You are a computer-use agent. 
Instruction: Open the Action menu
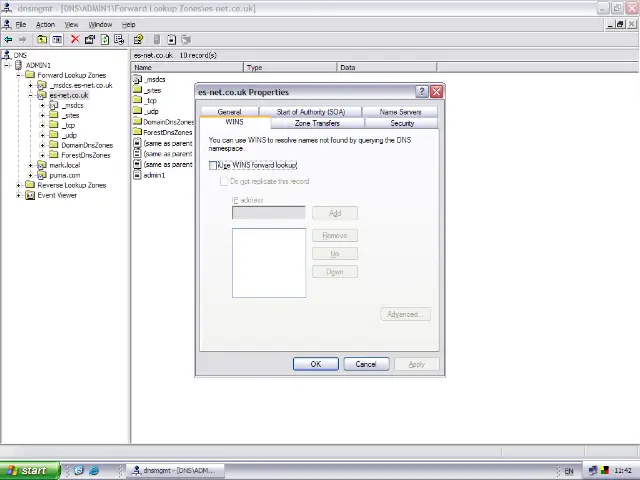(x=45, y=24)
